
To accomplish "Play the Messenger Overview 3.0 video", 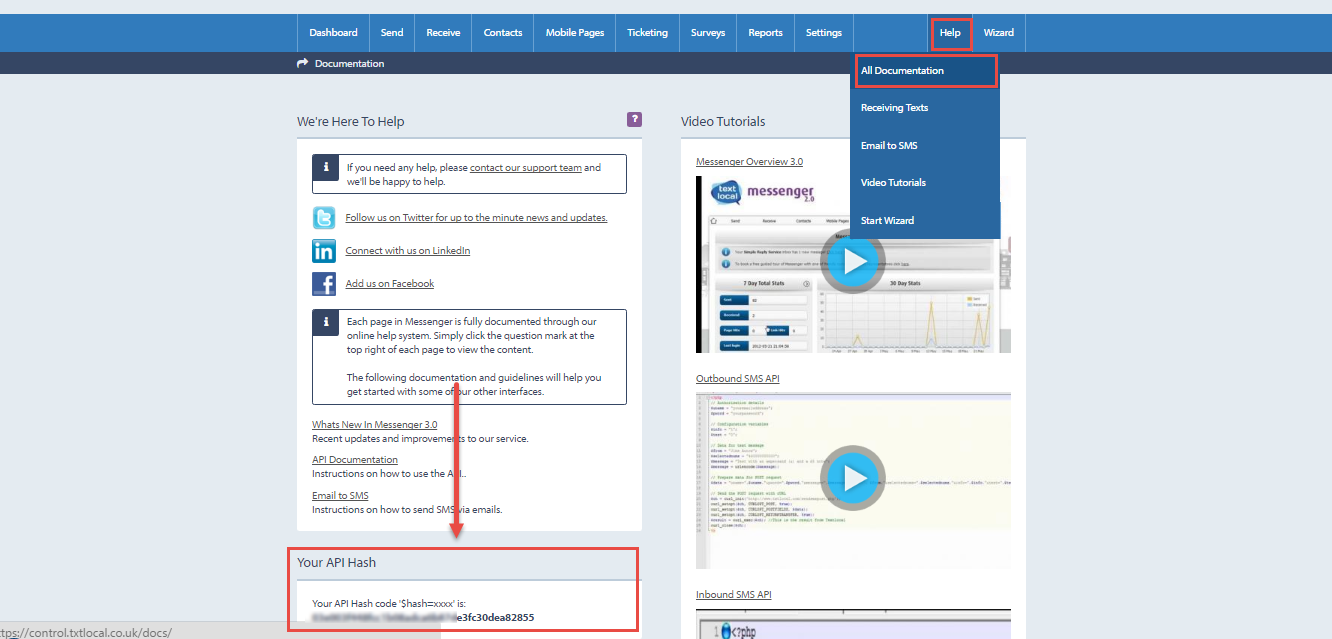I will click(853, 262).
